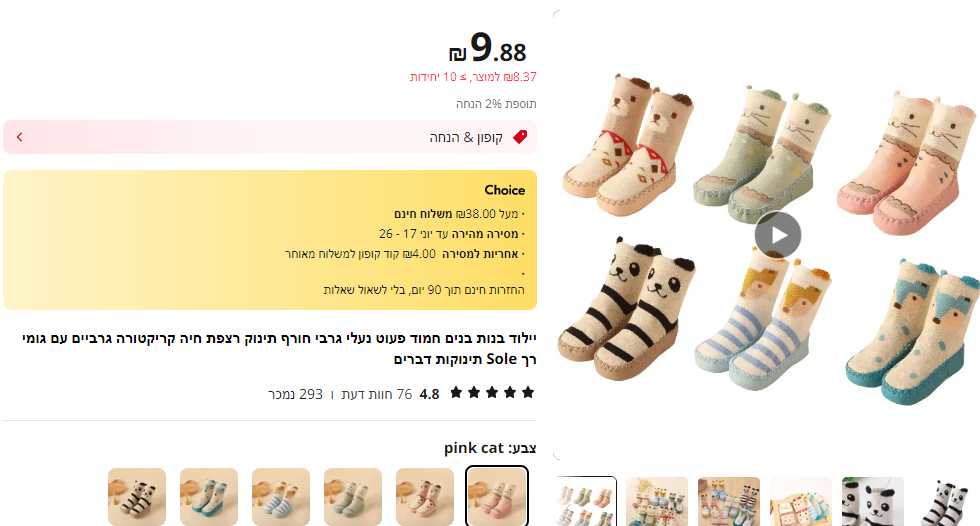Open the second gallery thumbnail of sock collection
980x526 pixels.
(x=657, y=501)
